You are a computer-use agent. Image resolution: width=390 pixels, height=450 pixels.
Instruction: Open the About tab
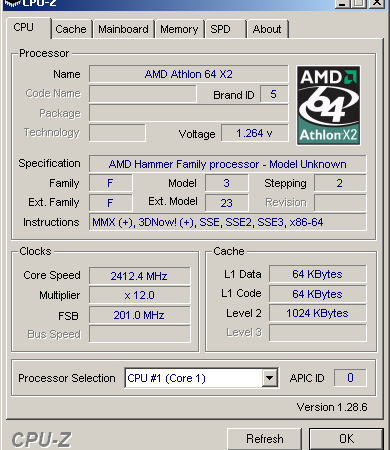point(267,29)
